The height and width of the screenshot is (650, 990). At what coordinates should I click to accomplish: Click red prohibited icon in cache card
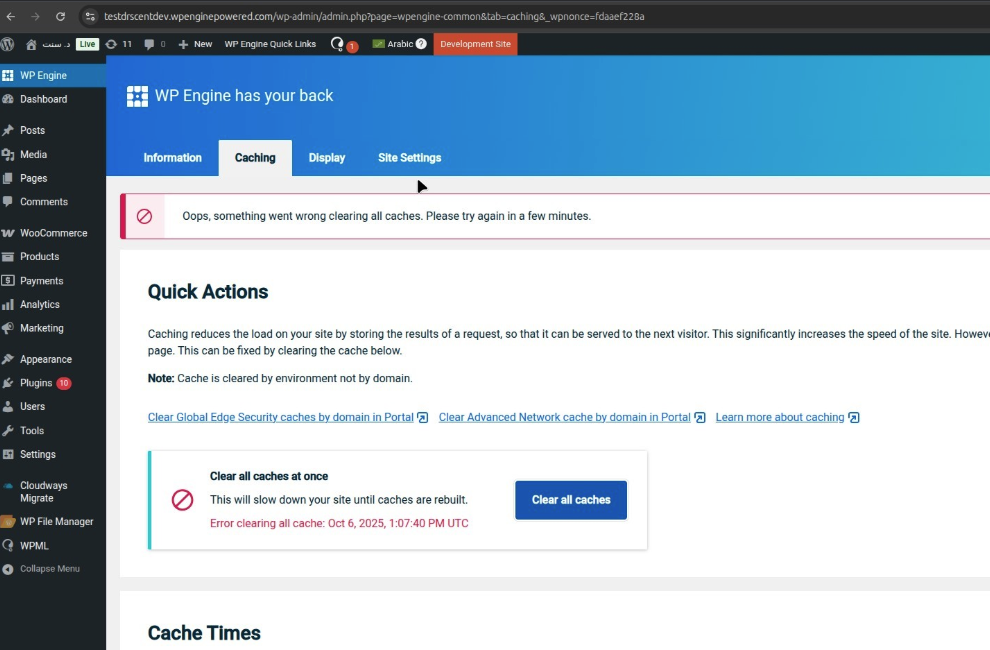pos(182,500)
